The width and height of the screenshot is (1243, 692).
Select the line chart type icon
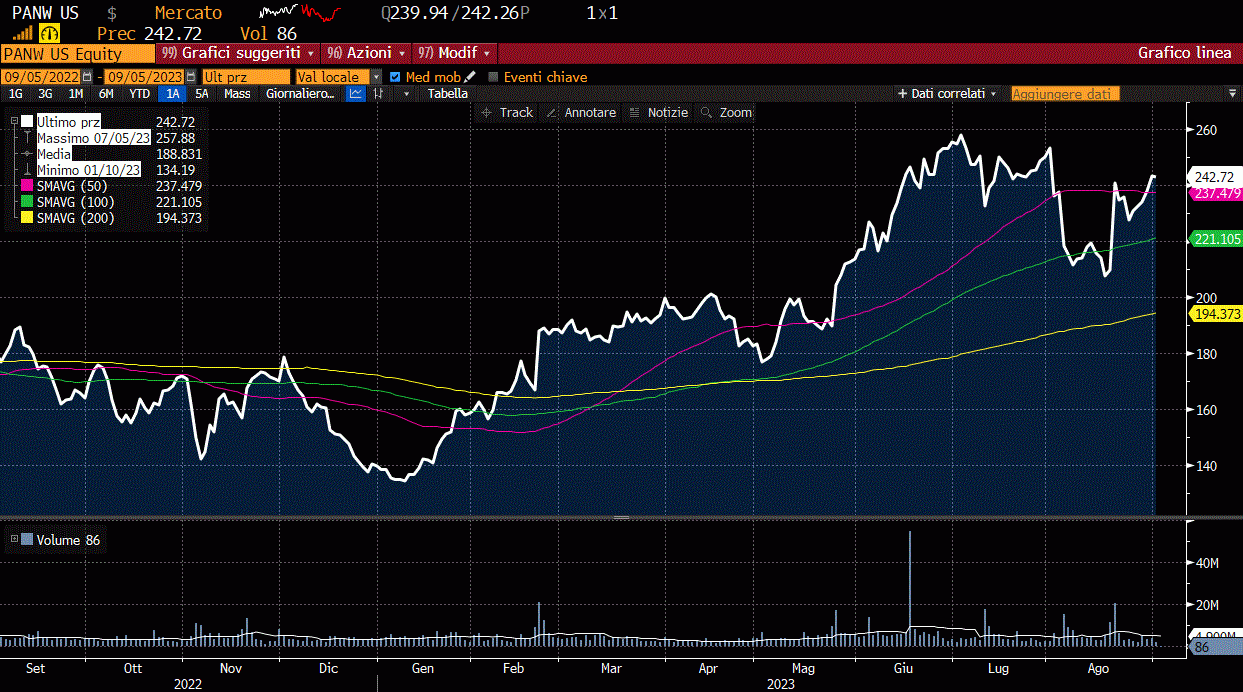[x=355, y=94]
